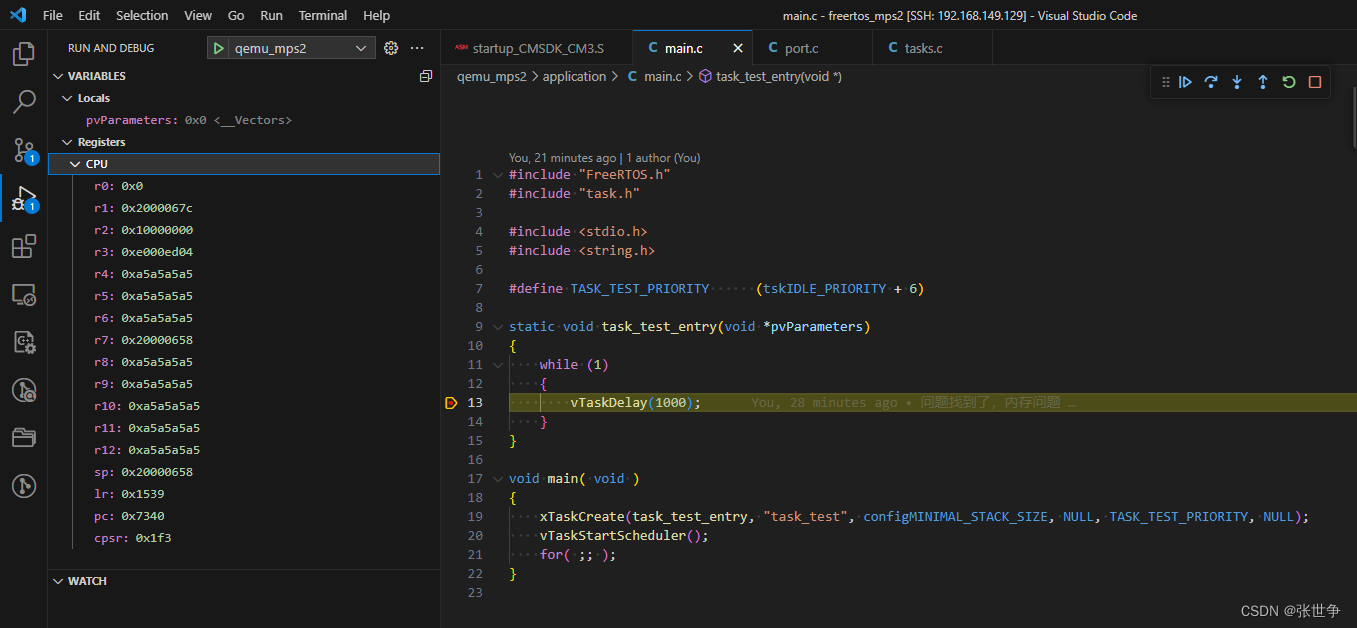Collapse all variables icon in Variables header
The width and height of the screenshot is (1357, 628).
pos(426,76)
